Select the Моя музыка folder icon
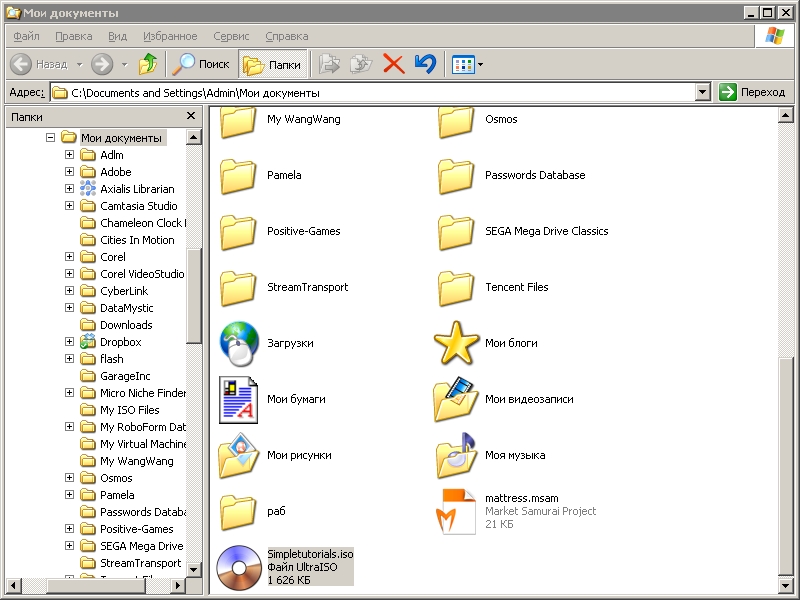800x600 pixels. coord(456,456)
